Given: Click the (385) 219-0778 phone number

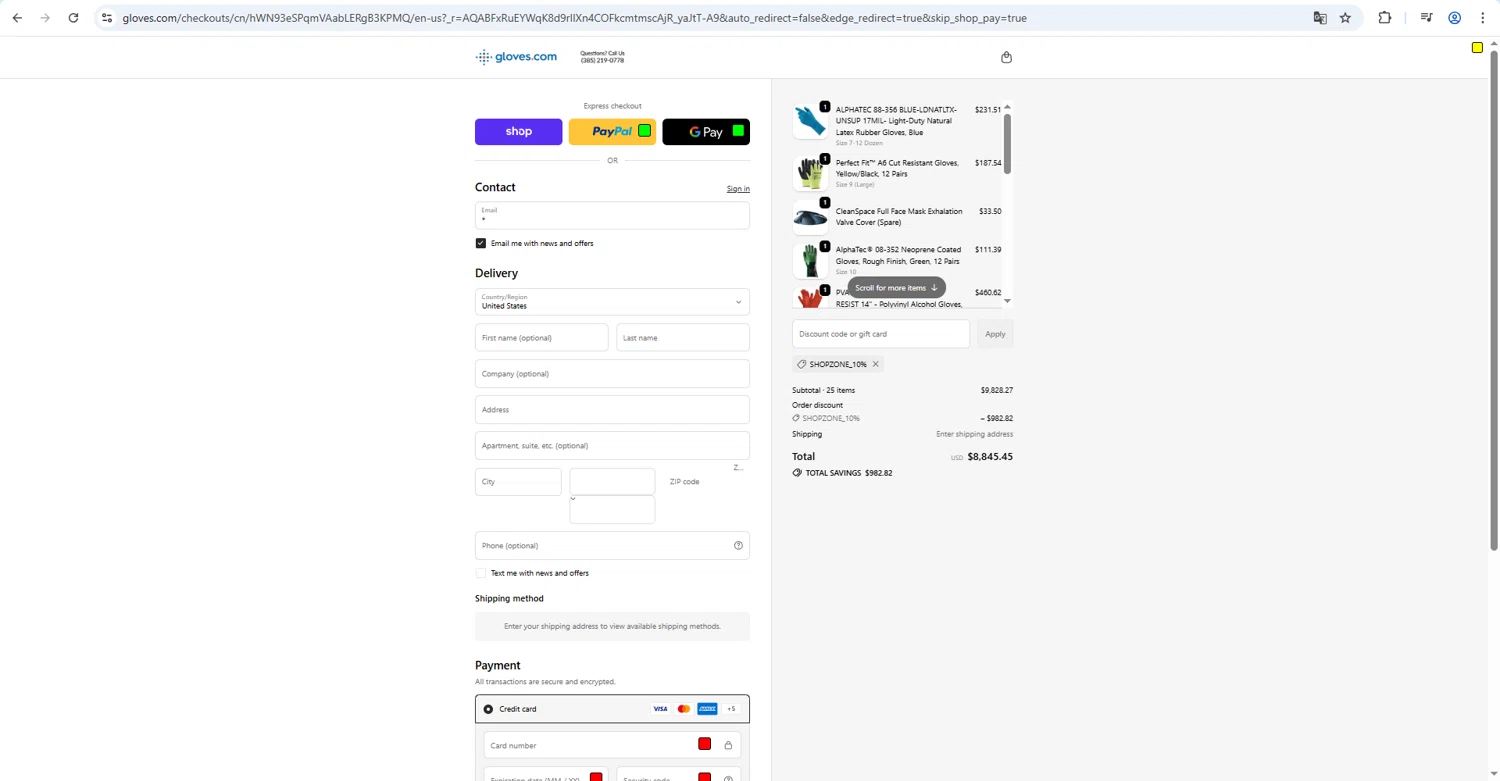Looking at the screenshot, I should point(602,61).
